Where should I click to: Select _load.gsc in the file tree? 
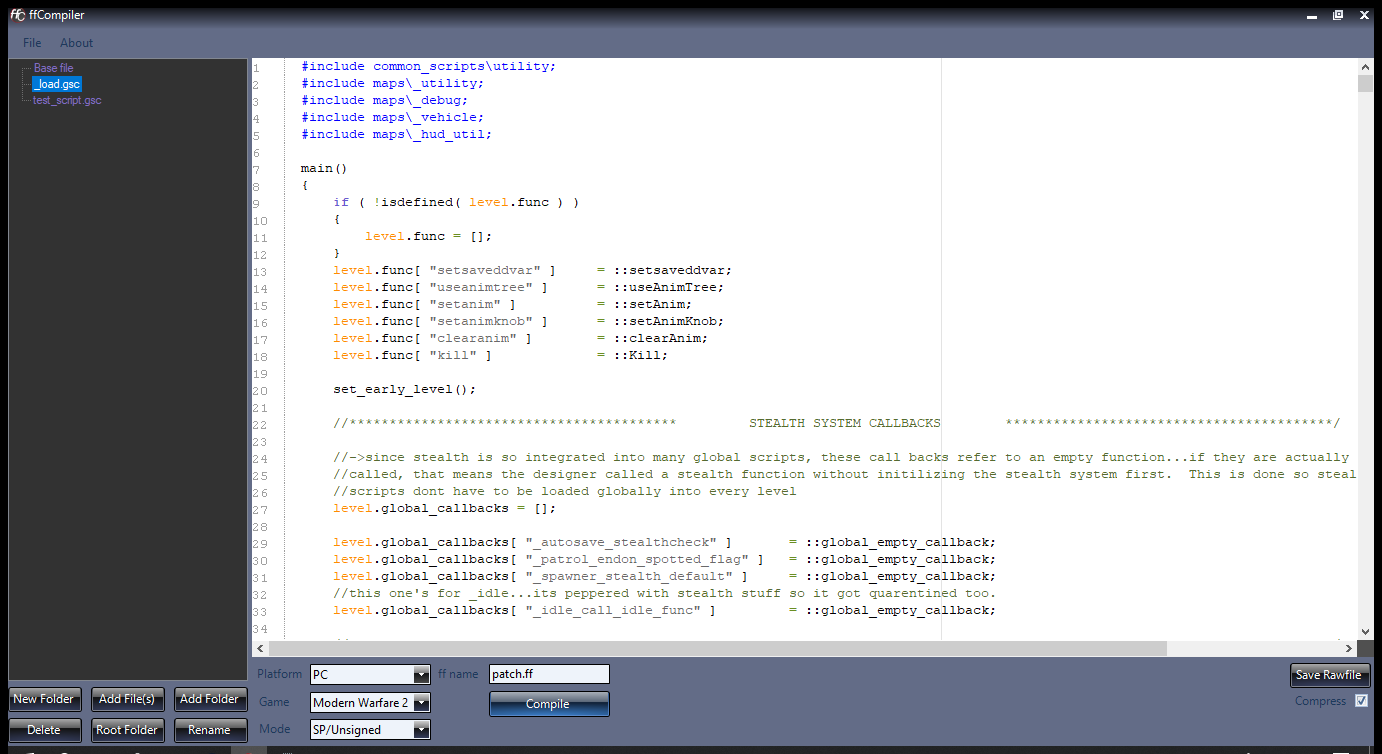(56, 84)
